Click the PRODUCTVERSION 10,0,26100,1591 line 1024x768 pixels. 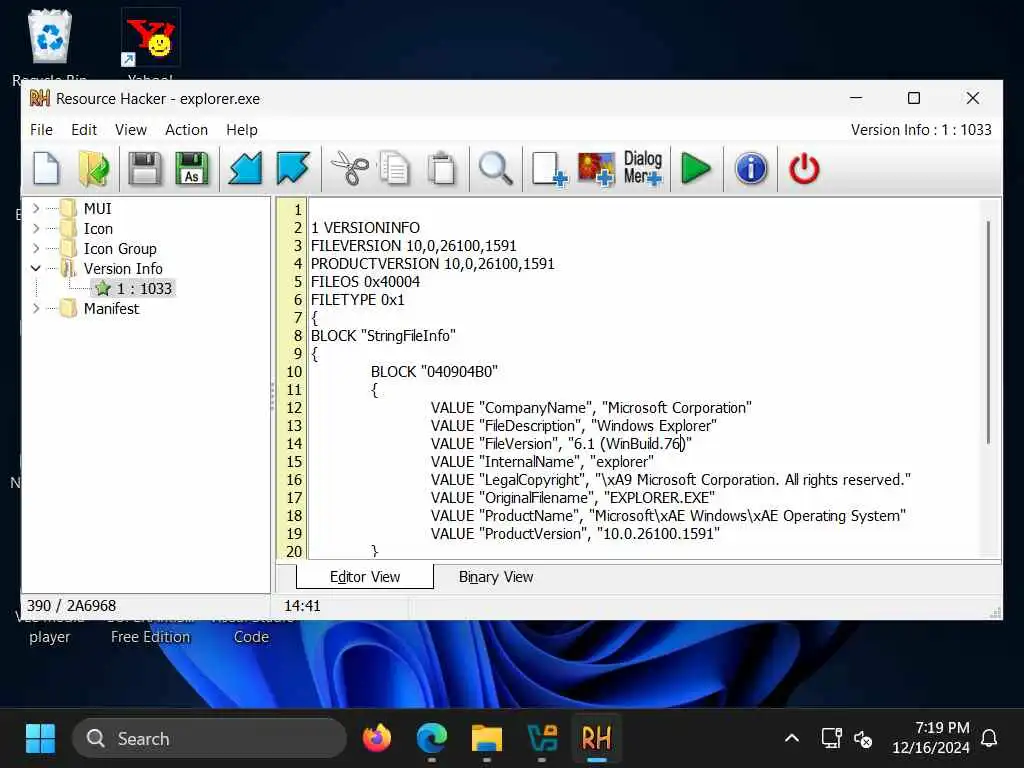[x=432, y=264]
